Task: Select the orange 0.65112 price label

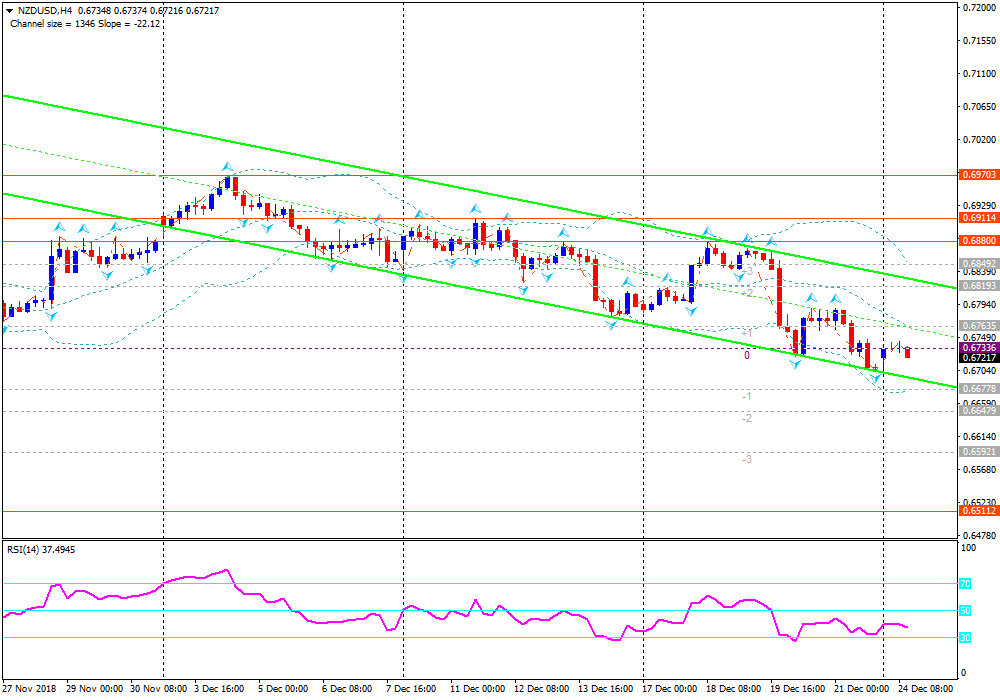Action: click(978, 511)
